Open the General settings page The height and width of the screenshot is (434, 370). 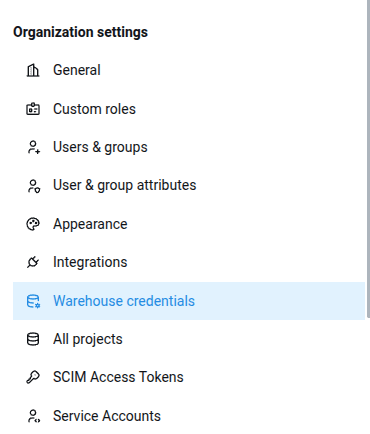[x=189, y=70]
